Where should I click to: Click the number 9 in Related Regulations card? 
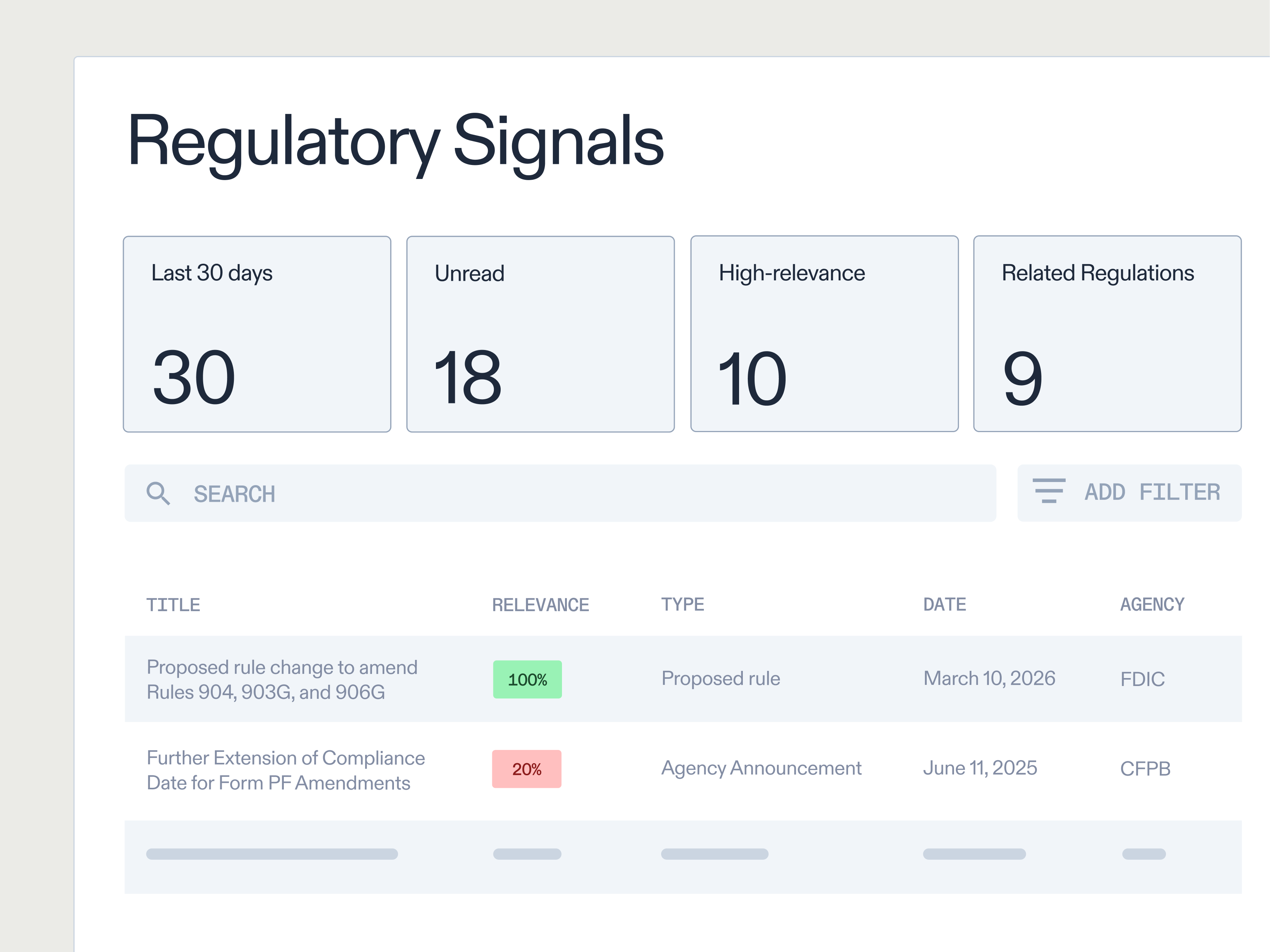point(1023,379)
